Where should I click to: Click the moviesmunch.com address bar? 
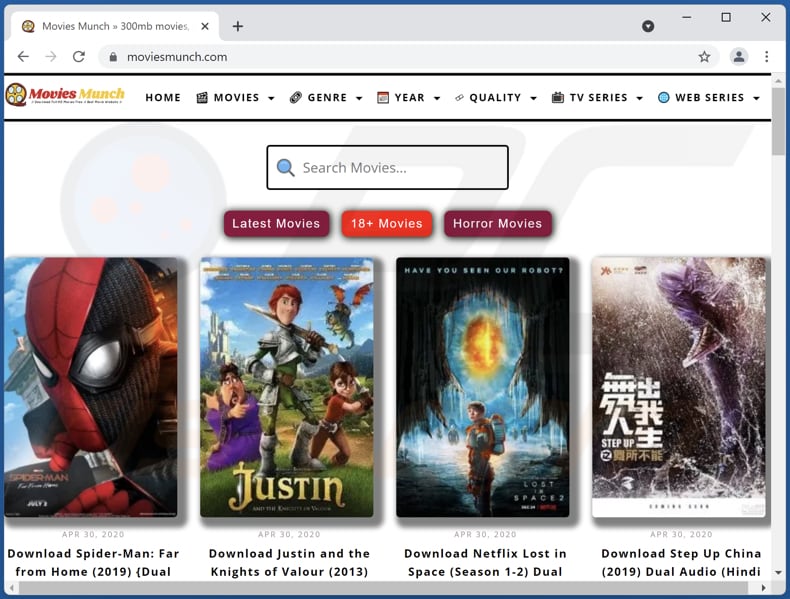[x=411, y=56]
